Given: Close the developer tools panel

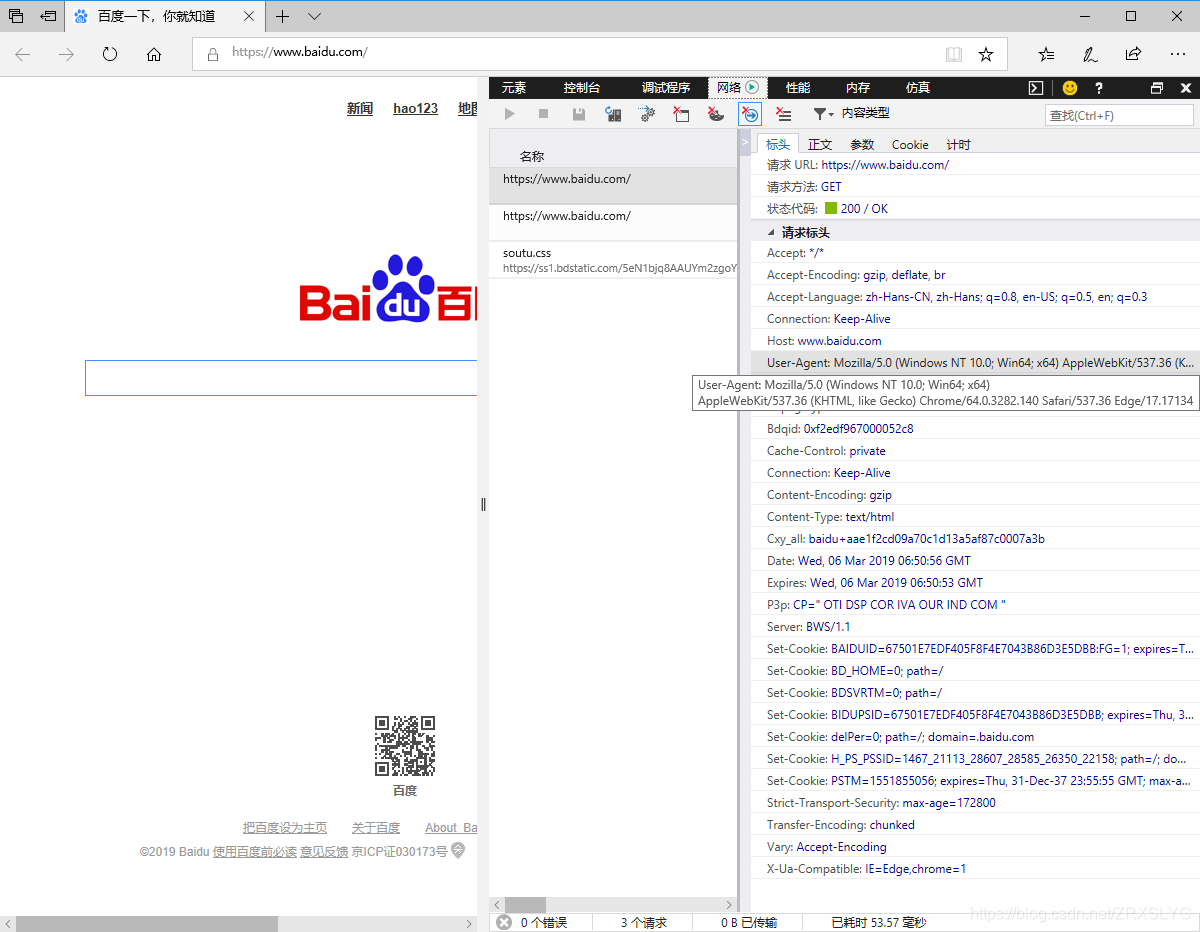Looking at the screenshot, I should pyautogui.click(x=1186, y=88).
